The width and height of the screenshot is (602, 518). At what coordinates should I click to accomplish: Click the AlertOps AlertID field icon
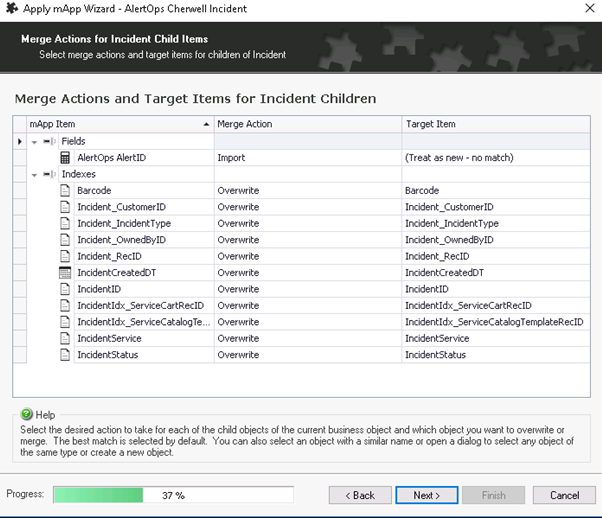click(65, 158)
